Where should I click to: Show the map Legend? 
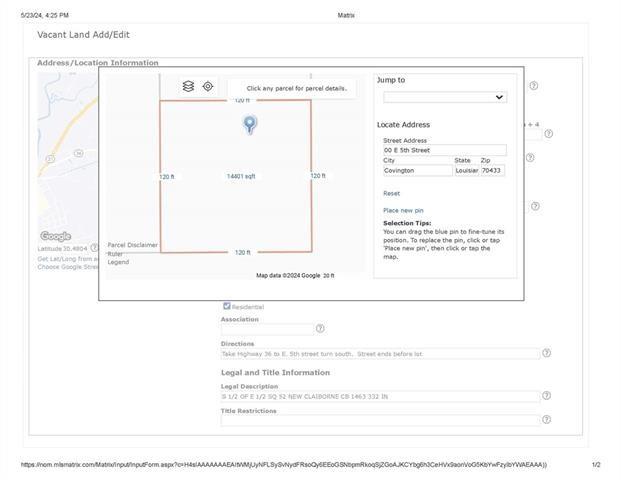coord(118,262)
